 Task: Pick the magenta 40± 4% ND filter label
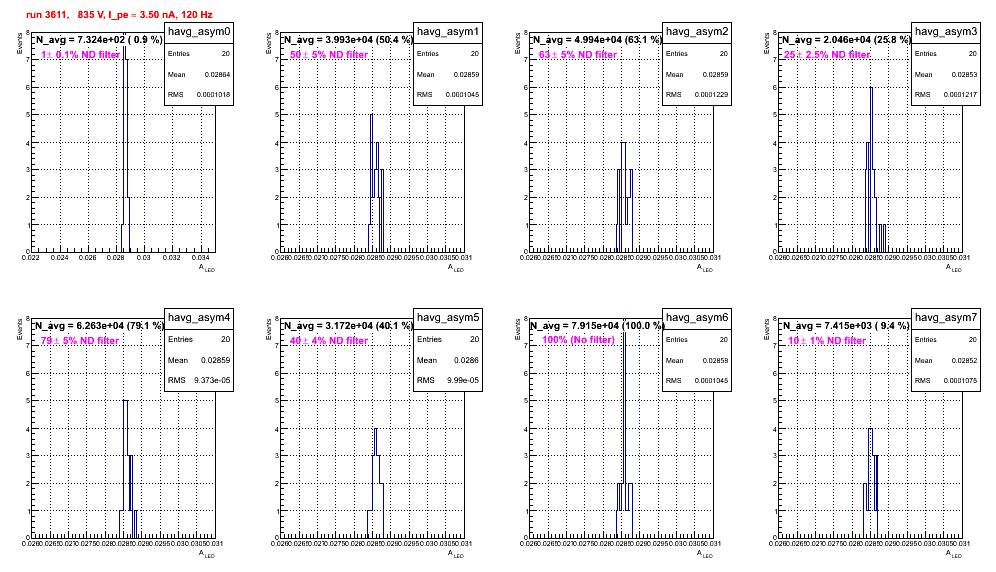329,341
